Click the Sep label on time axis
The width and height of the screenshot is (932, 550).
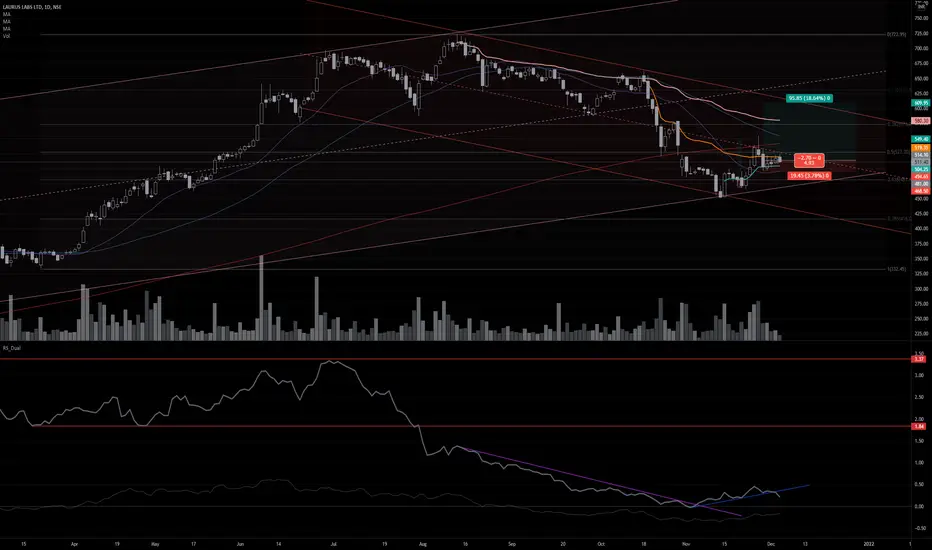coord(512,543)
